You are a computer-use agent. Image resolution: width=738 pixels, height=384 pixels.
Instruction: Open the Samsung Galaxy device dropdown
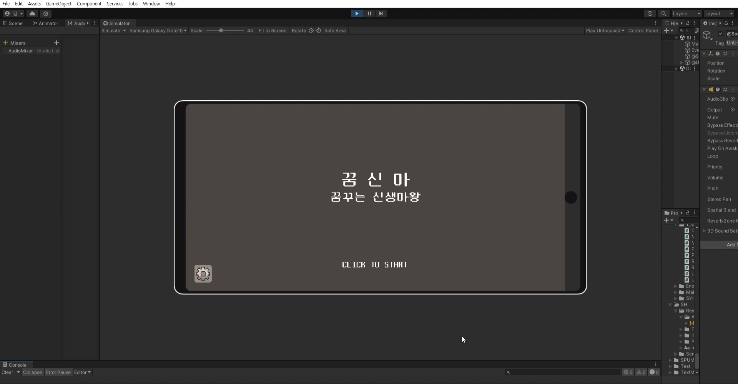tap(158, 31)
